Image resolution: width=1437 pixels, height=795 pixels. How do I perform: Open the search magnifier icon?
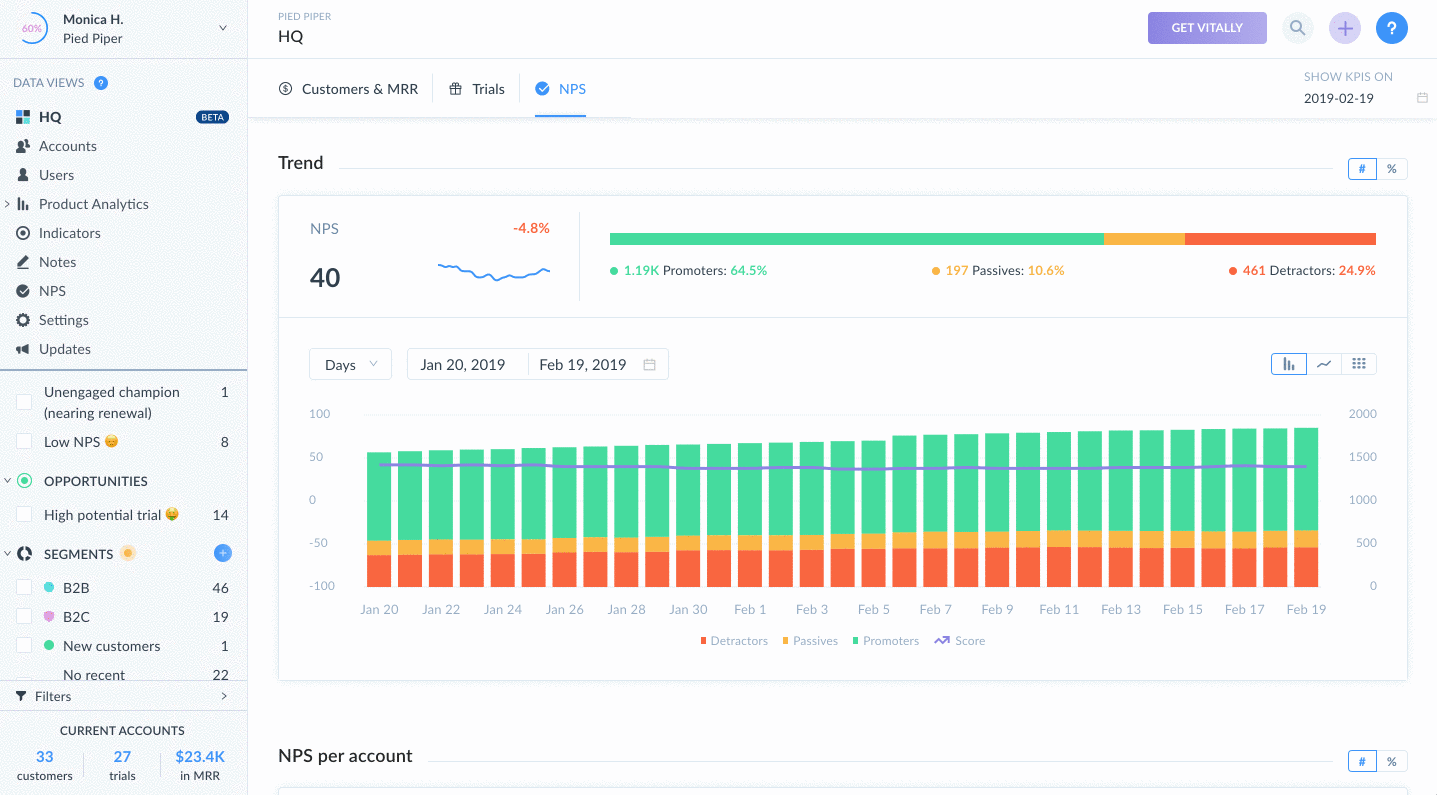pos(1297,28)
